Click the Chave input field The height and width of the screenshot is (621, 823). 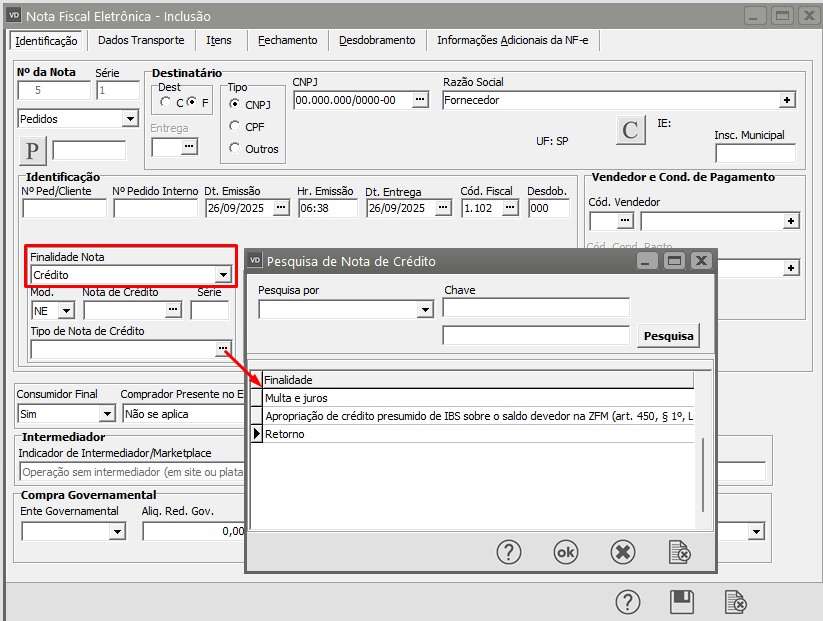click(x=536, y=308)
